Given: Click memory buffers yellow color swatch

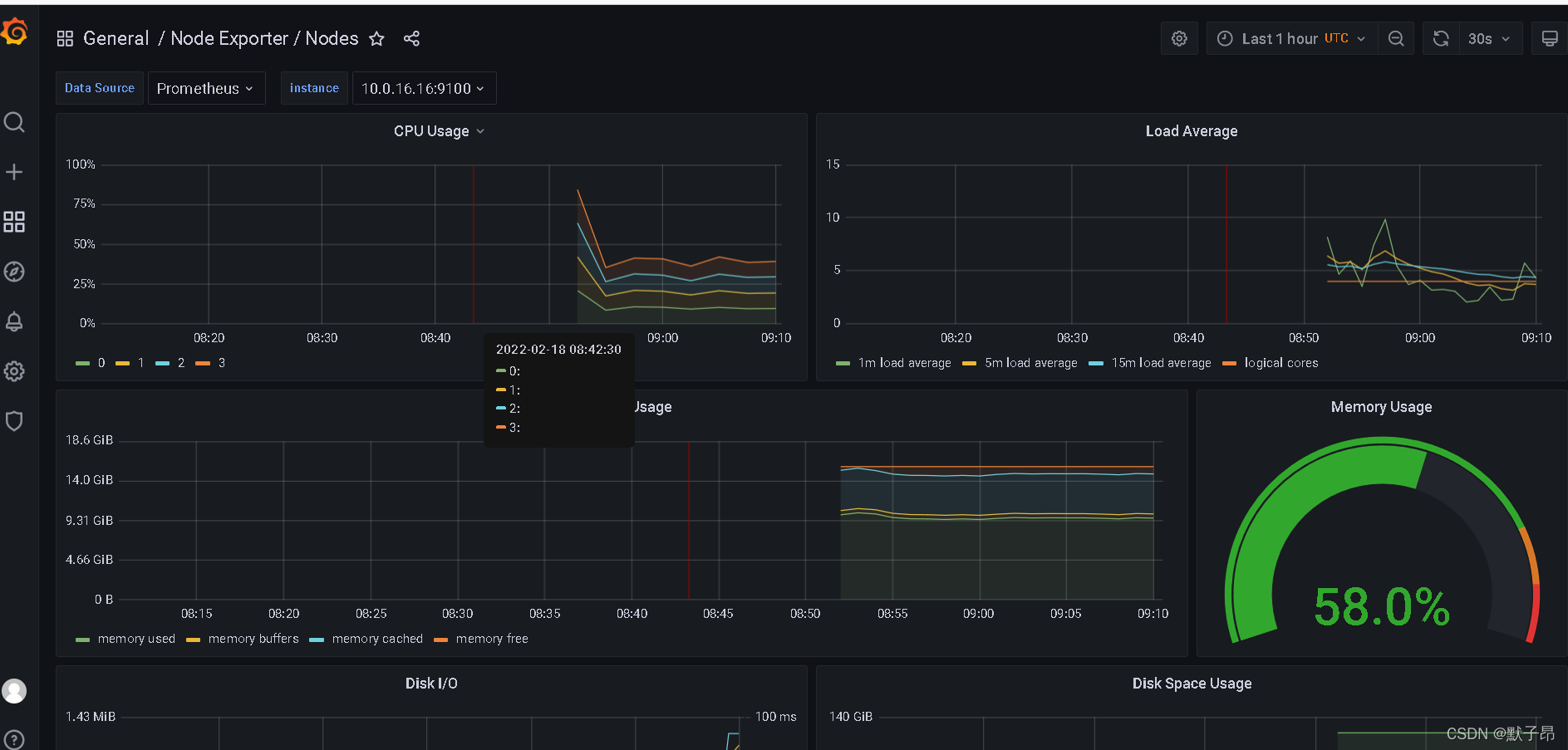Looking at the screenshot, I should [193, 640].
